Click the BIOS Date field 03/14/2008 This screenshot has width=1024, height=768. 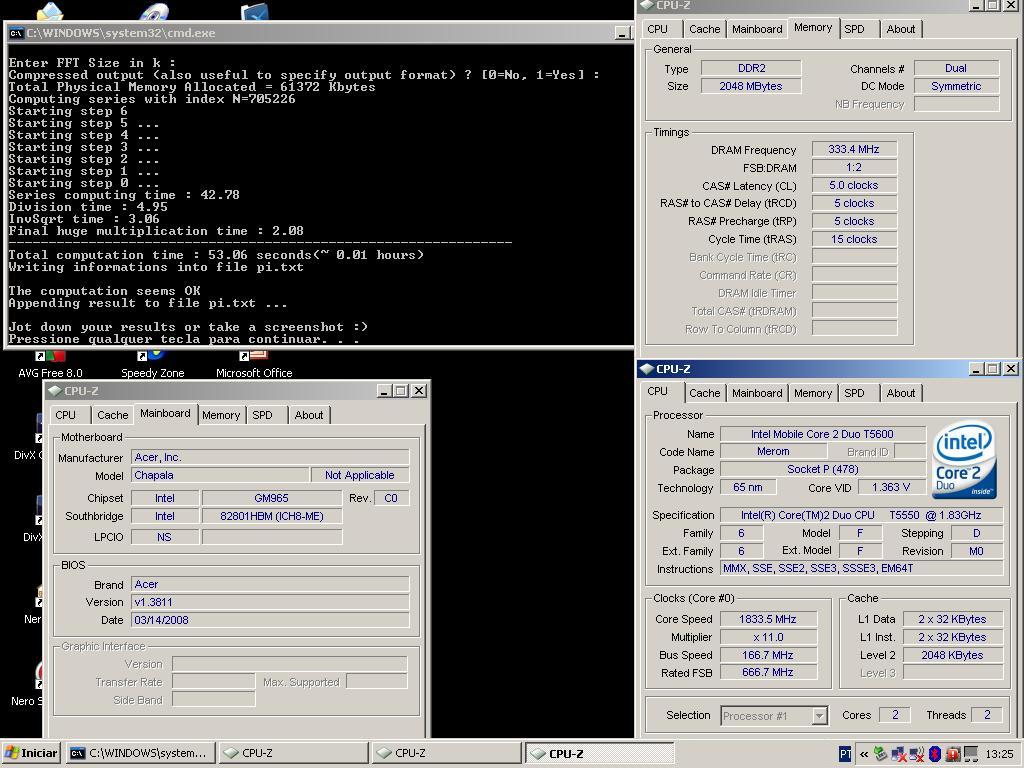click(270, 620)
